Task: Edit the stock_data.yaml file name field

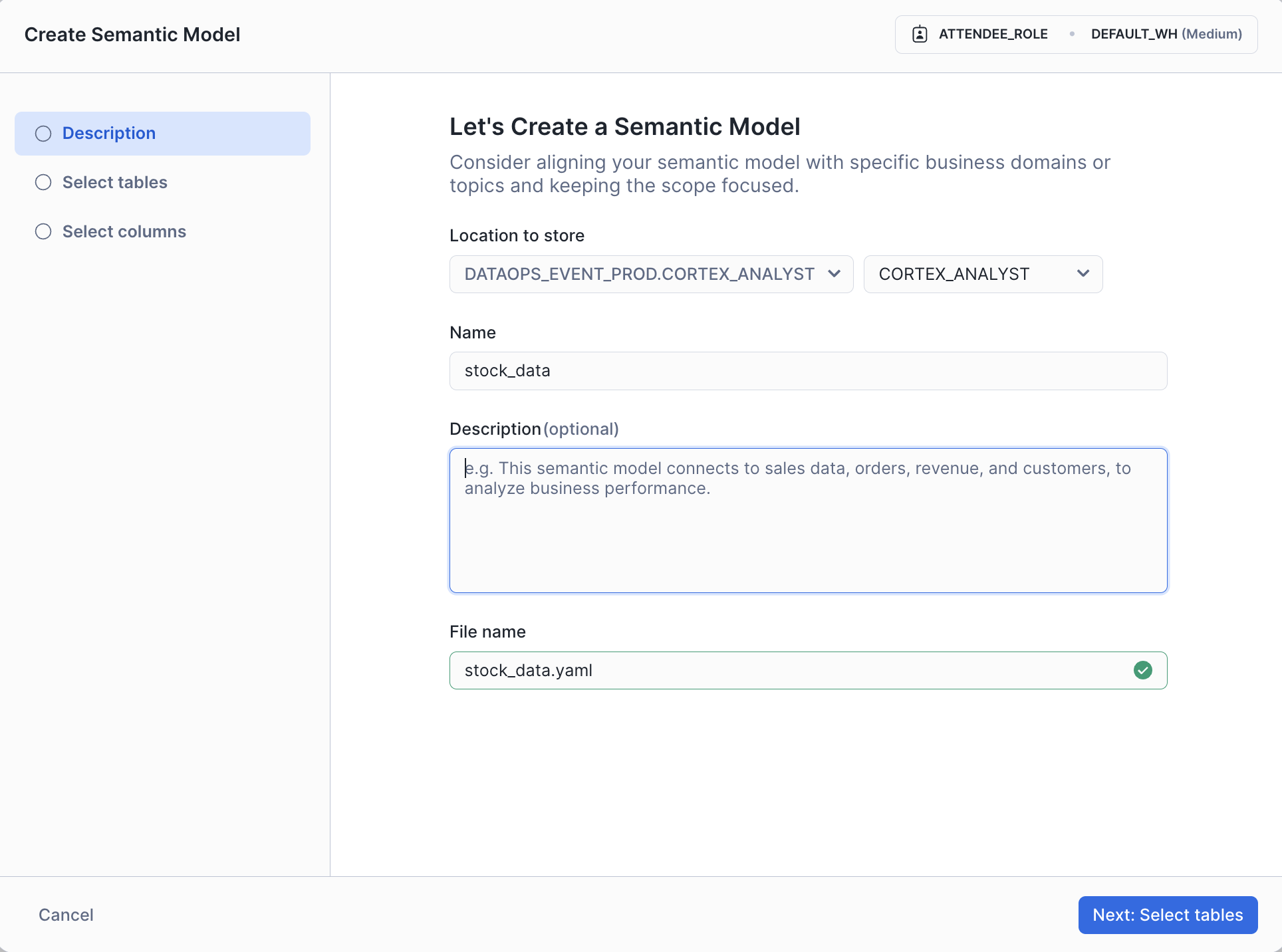Action: point(785,670)
